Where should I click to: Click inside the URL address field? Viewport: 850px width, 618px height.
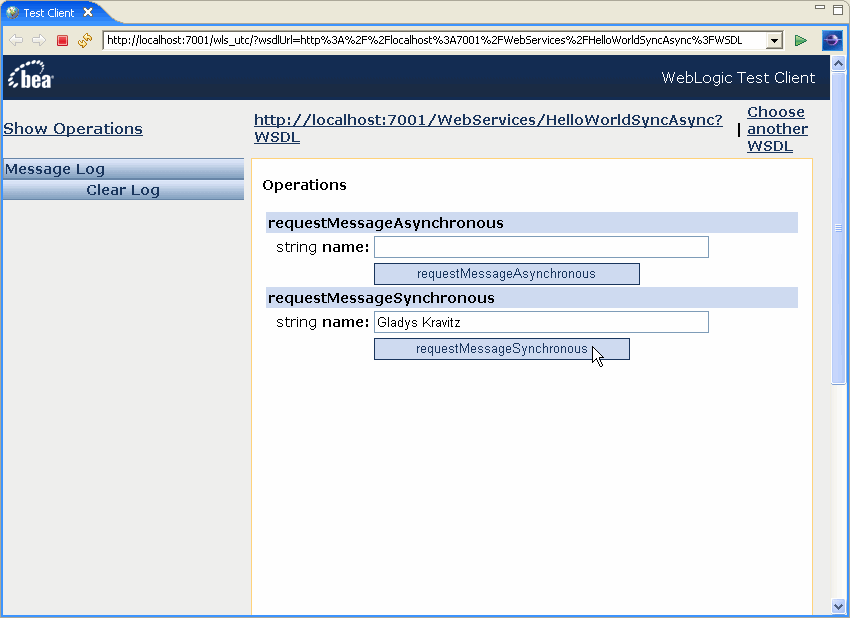(x=434, y=40)
